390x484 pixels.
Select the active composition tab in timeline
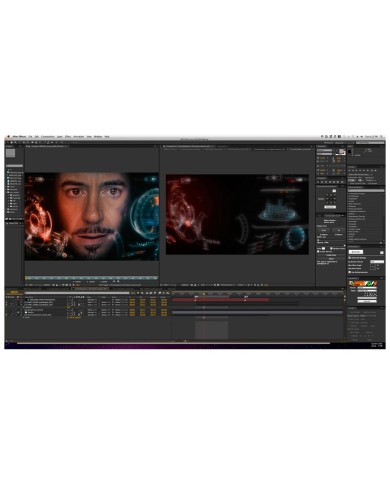(90, 289)
